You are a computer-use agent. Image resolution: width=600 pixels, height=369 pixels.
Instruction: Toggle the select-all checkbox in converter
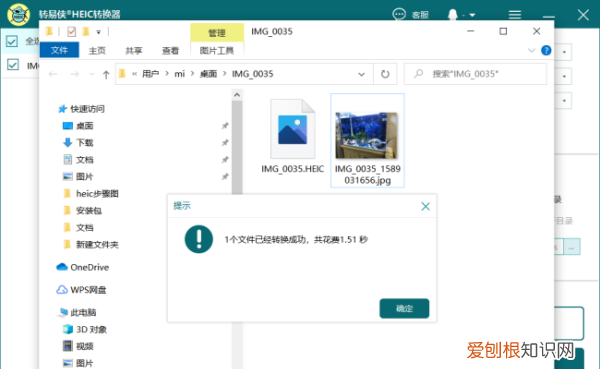12,41
